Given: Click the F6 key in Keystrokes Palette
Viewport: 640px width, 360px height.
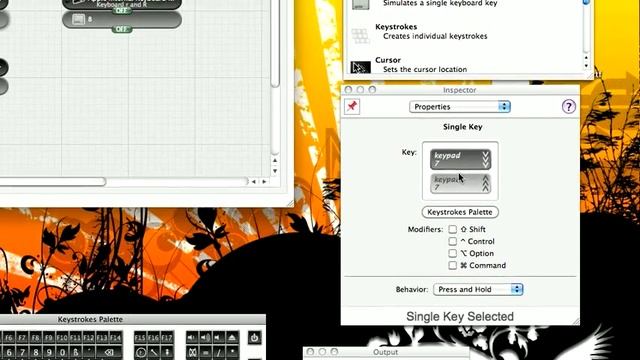Looking at the screenshot, I should coord(9,338).
